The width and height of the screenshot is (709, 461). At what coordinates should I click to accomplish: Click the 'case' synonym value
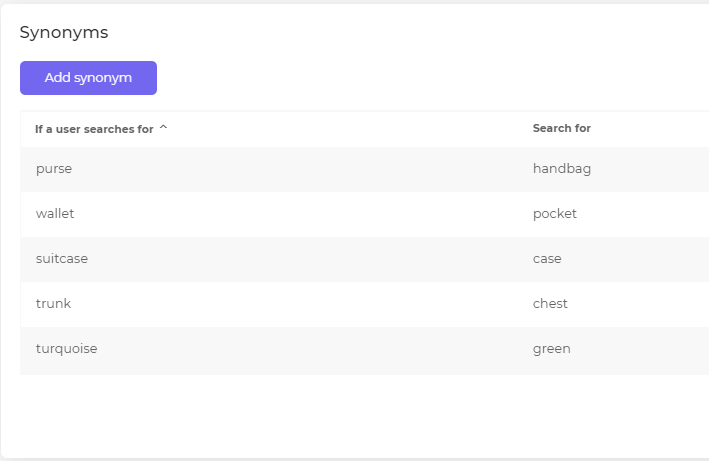click(547, 259)
